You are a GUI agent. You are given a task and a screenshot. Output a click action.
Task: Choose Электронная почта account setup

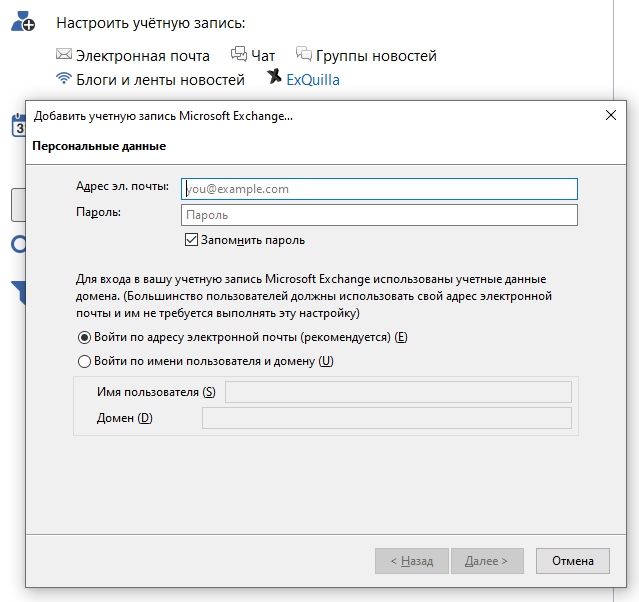pyautogui.click(x=143, y=55)
